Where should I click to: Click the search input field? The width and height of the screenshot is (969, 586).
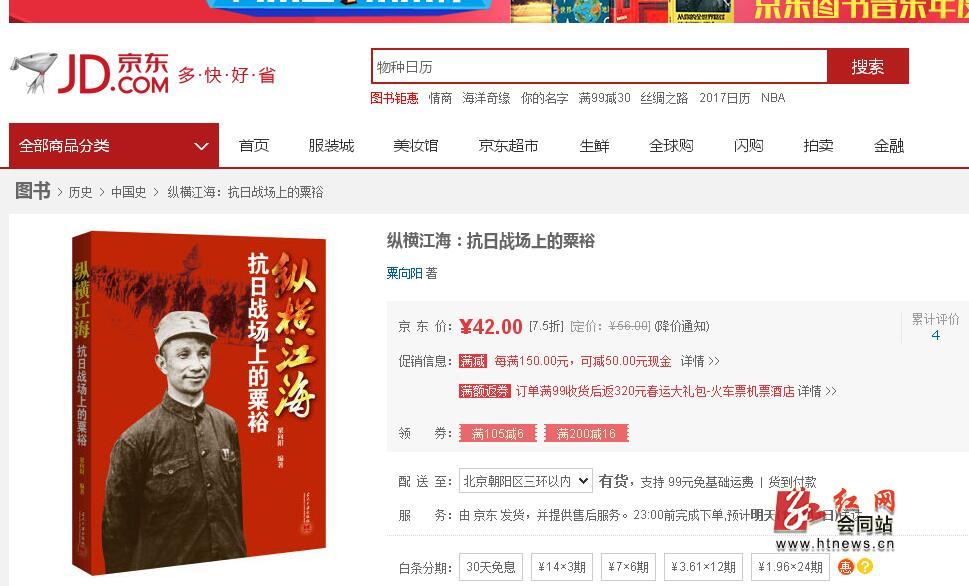599,66
